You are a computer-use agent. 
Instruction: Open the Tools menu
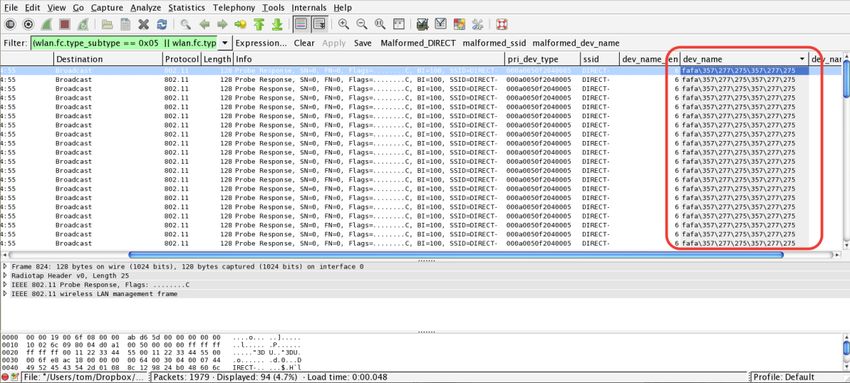point(273,8)
